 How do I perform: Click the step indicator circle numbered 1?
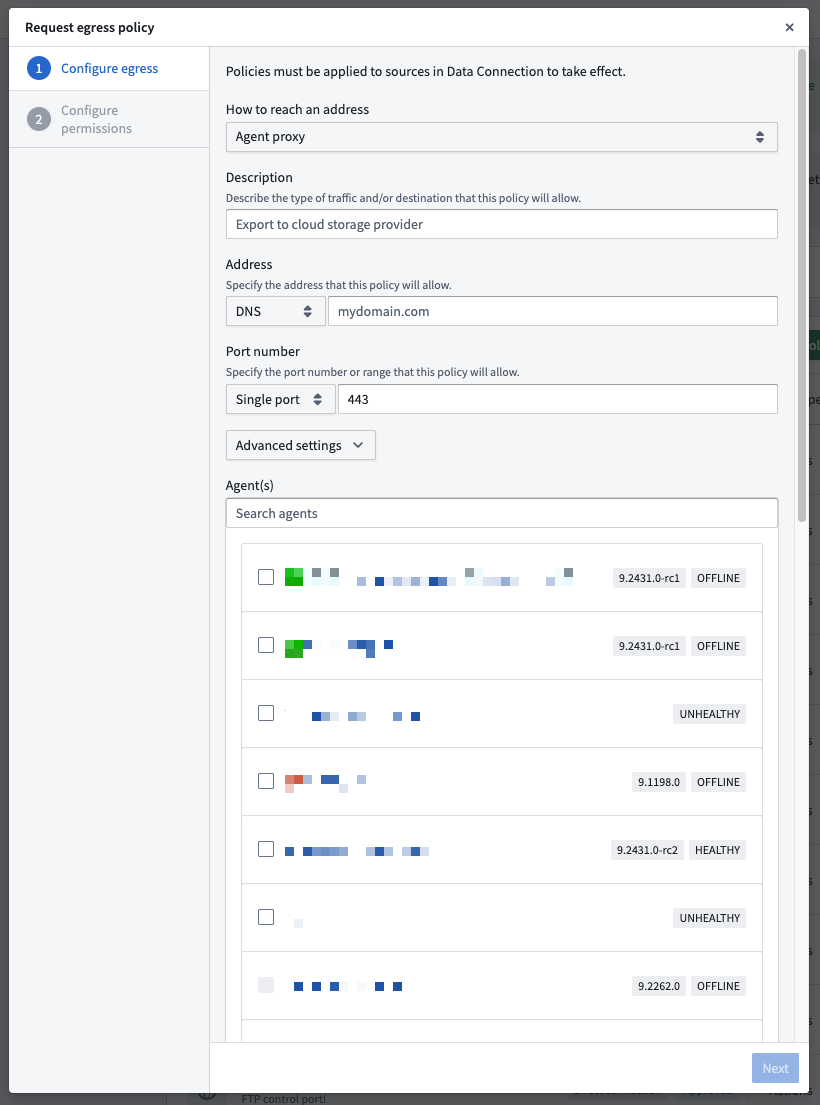click(x=37, y=68)
